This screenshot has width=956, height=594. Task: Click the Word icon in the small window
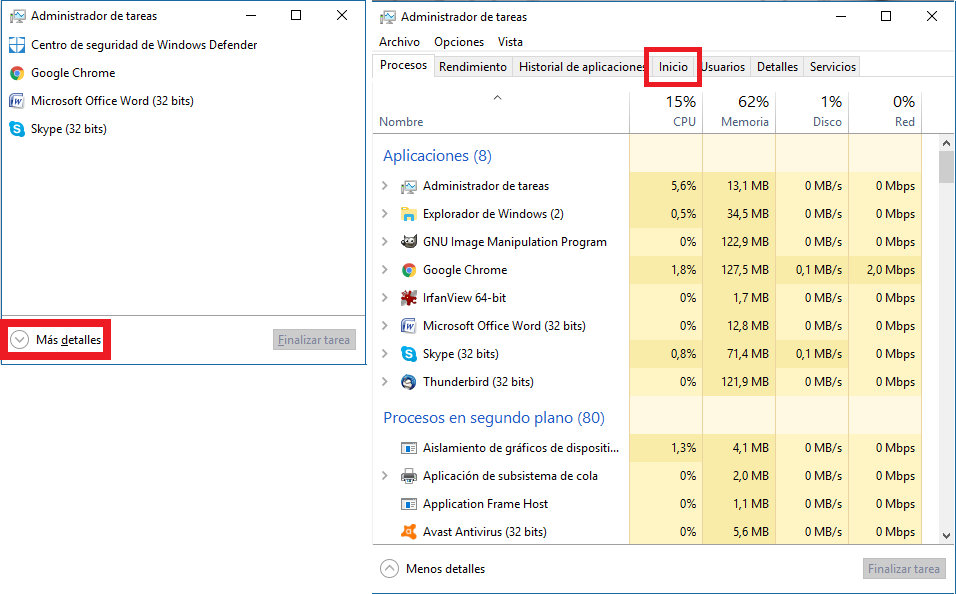click(17, 101)
